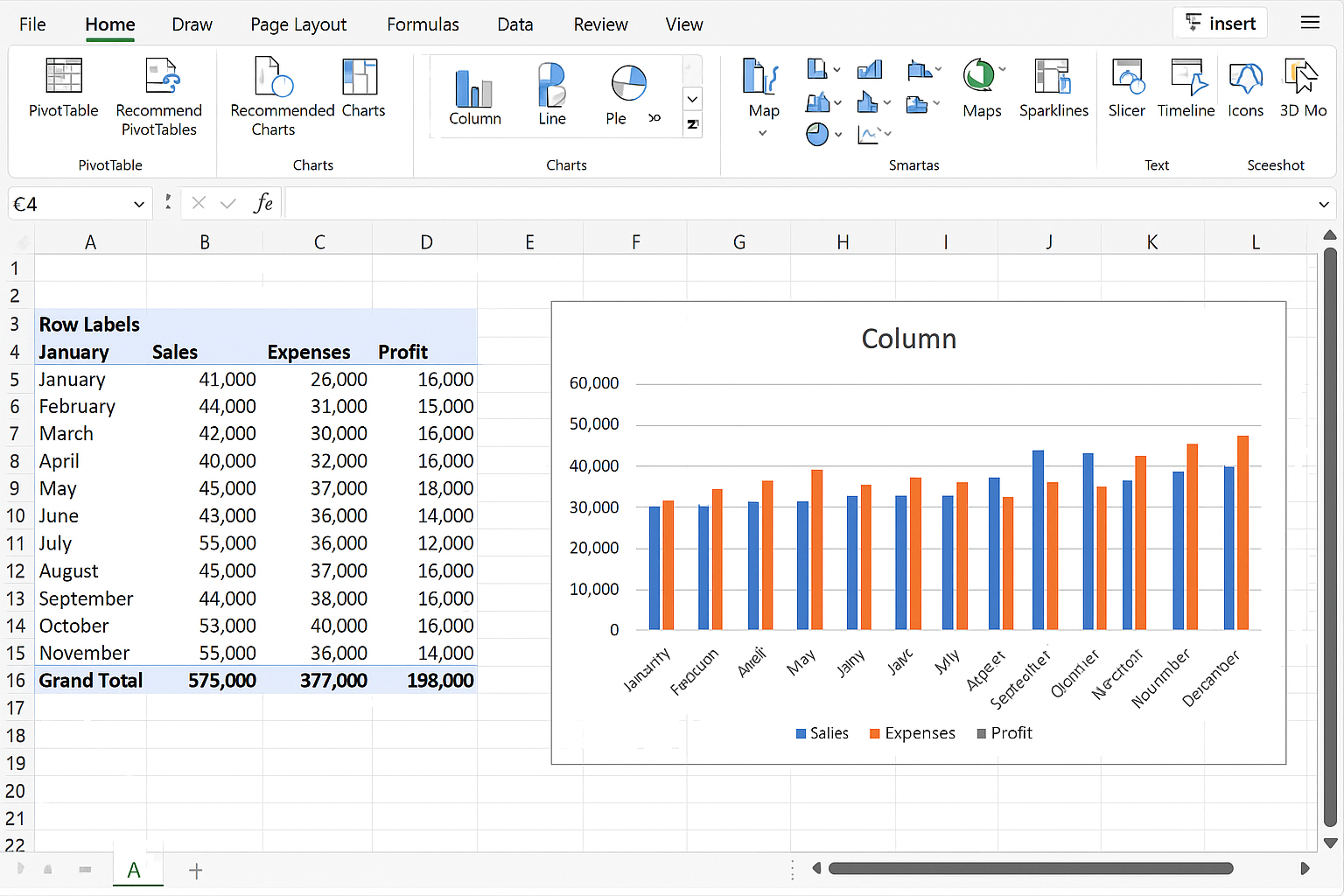
Task: Click the Expenses legend orange swatch
Action: coord(874,733)
